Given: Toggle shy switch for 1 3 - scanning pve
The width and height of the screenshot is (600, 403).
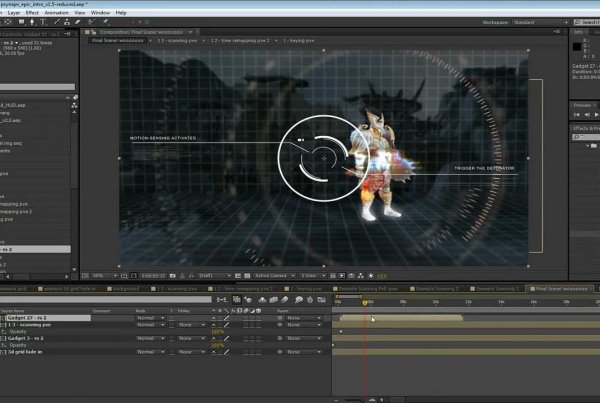Looking at the screenshot, I should tap(214, 325).
